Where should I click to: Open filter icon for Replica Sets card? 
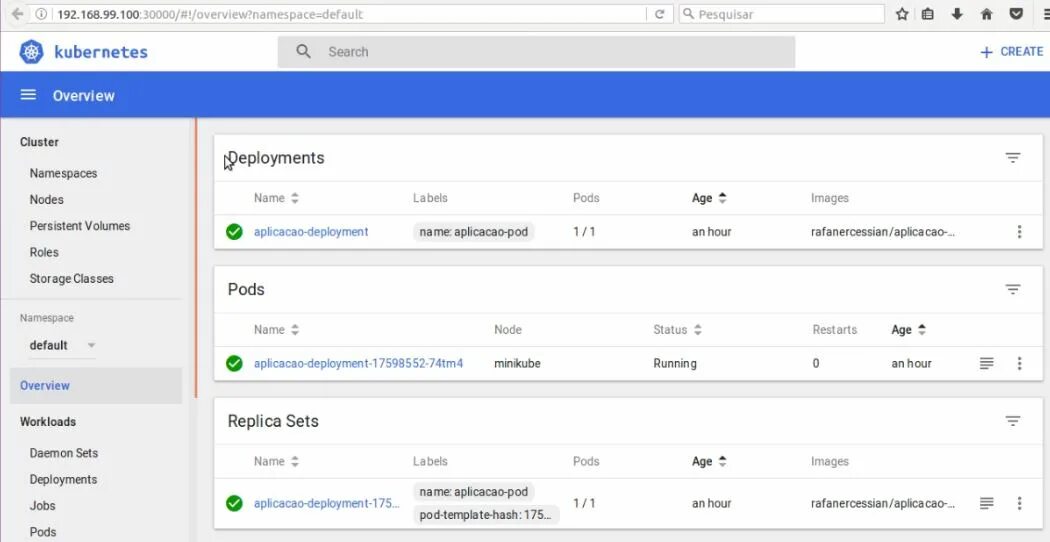point(1012,421)
